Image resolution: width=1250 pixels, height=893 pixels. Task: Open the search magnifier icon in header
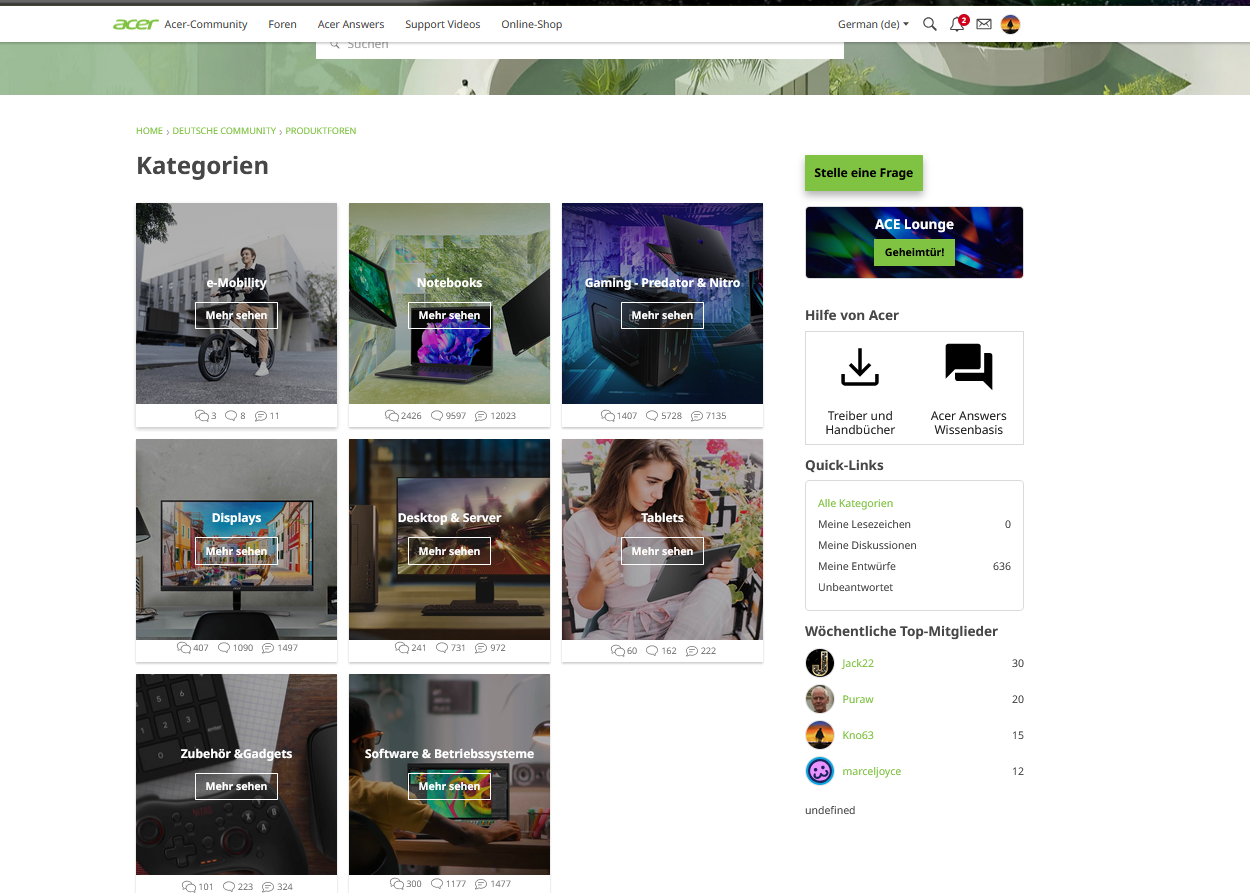(930, 24)
